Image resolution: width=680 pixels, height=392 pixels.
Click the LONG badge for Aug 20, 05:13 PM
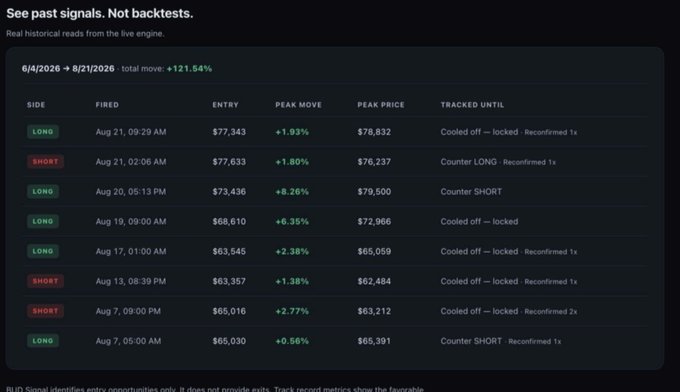[43, 192]
